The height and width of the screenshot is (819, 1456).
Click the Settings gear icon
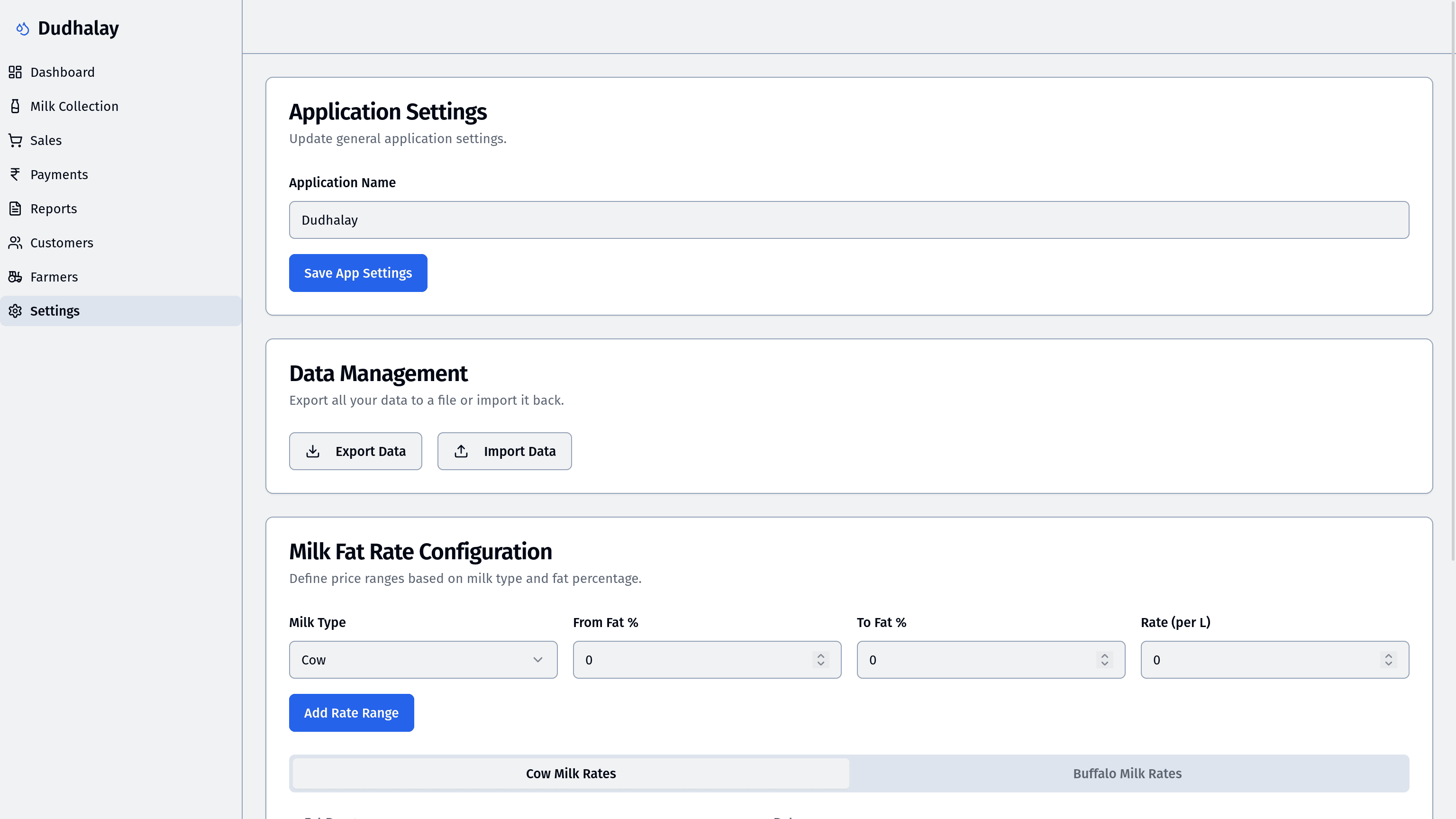15,311
